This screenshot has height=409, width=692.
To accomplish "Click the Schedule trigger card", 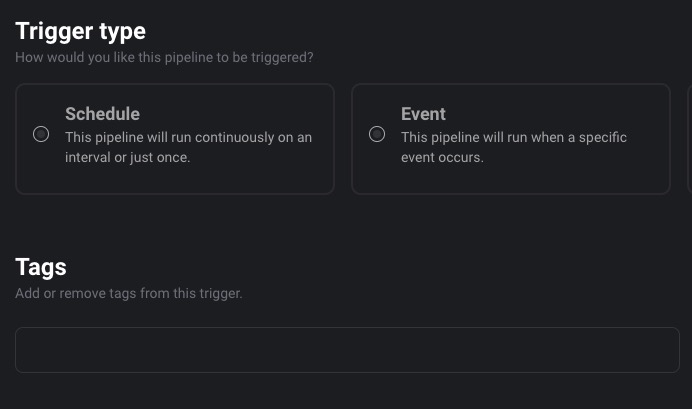I will click(x=175, y=139).
